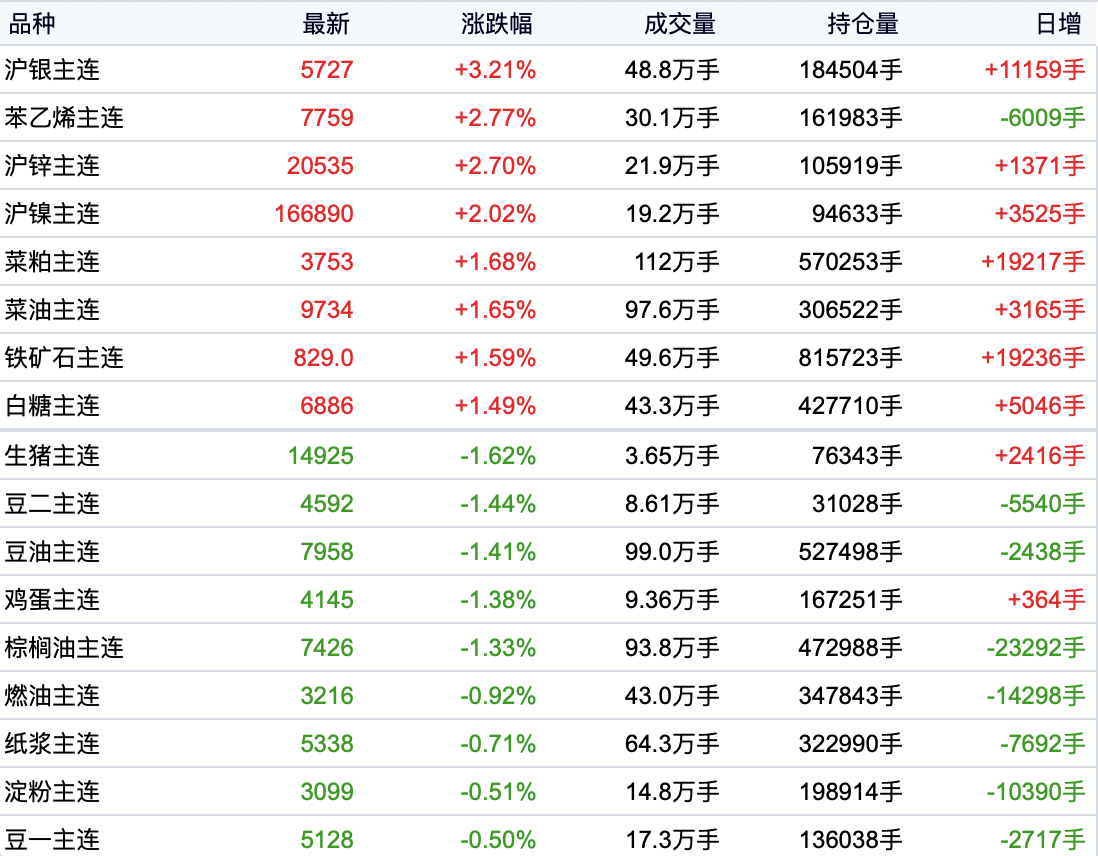Screen dimensions: 1098x856
Task: Open the 沪锌主连 contract
Action: 53,166
